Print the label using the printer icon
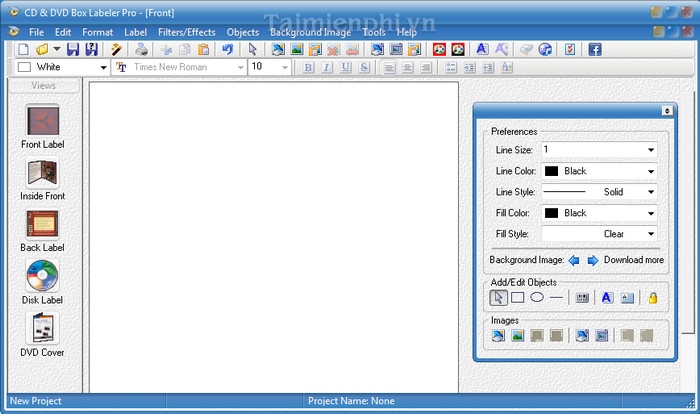 142,49
